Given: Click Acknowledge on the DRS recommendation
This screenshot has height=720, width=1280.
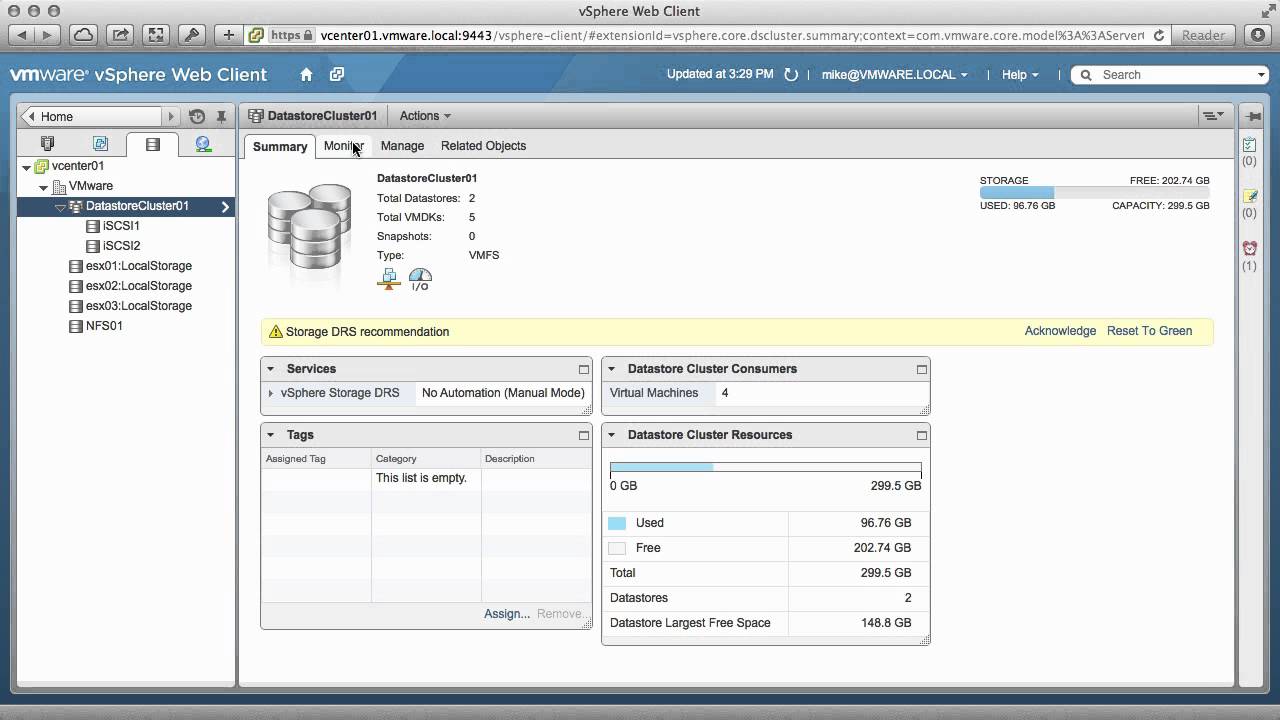Looking at the screenshot, I should pyautogui.click(x=1060, y=331).
